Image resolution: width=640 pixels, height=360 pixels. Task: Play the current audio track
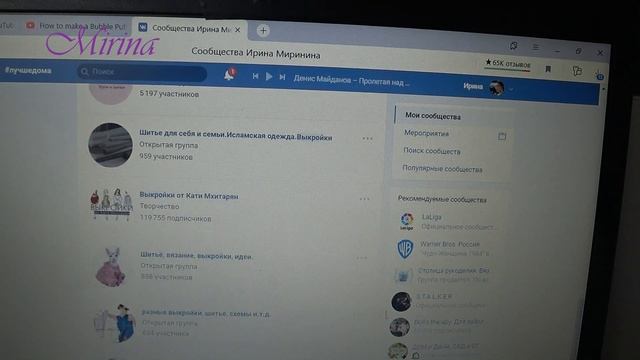click(x=269, y=76)
